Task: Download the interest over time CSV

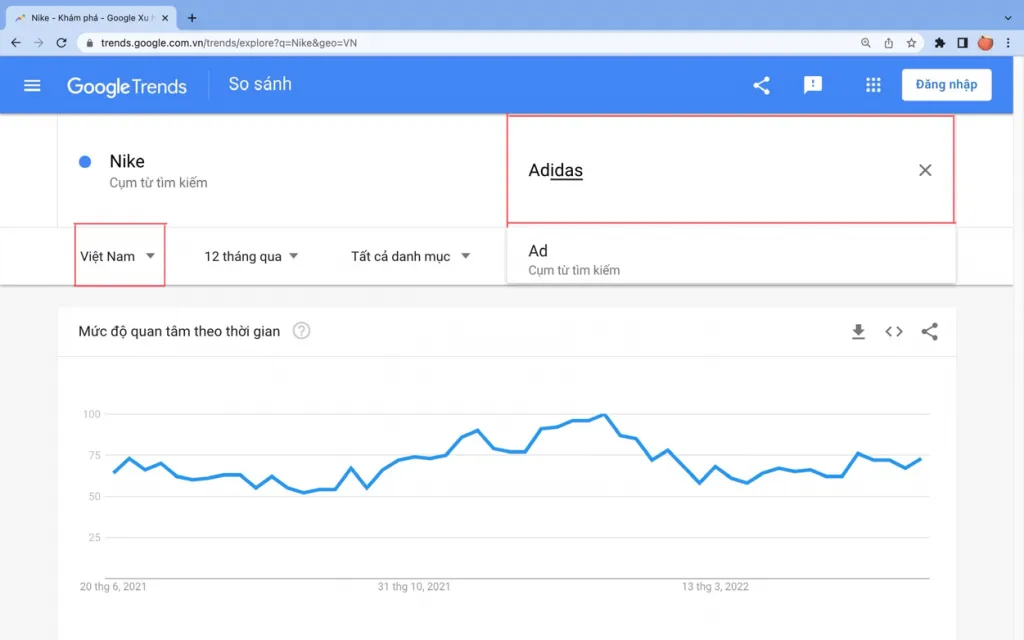Action: [858, 332]
